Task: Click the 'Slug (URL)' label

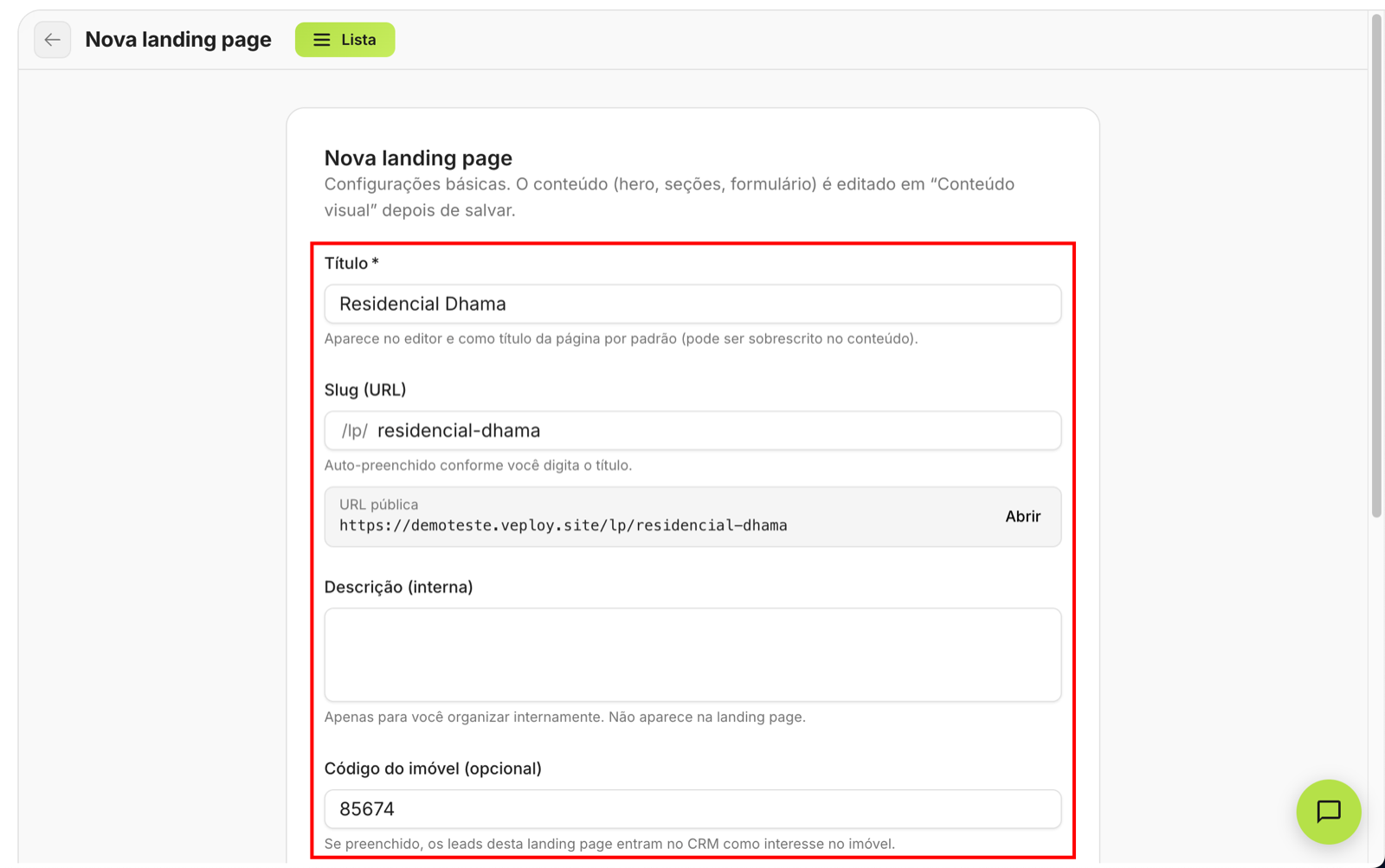Action: pos(365,389)
